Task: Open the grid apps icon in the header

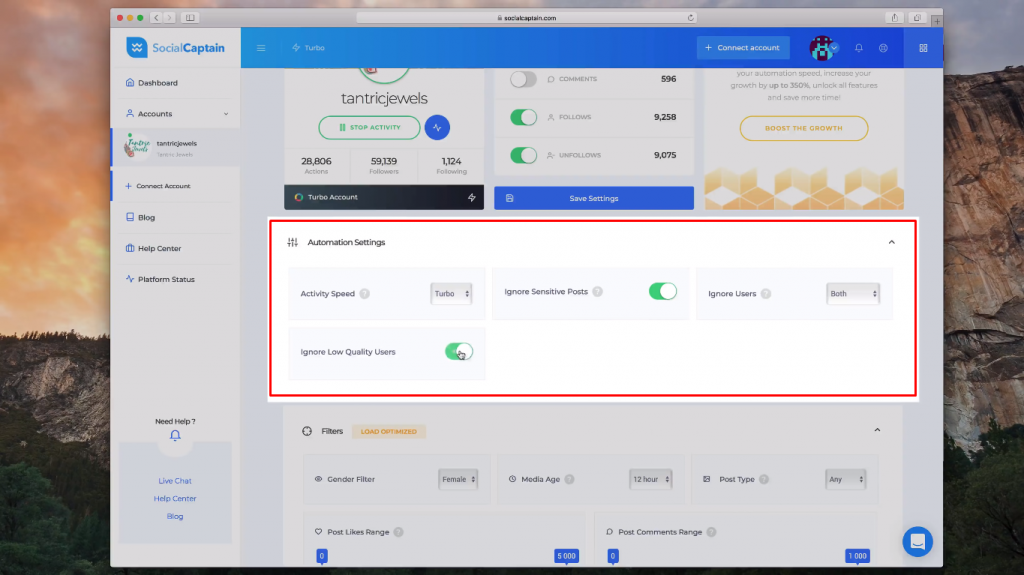Action: 923,48
